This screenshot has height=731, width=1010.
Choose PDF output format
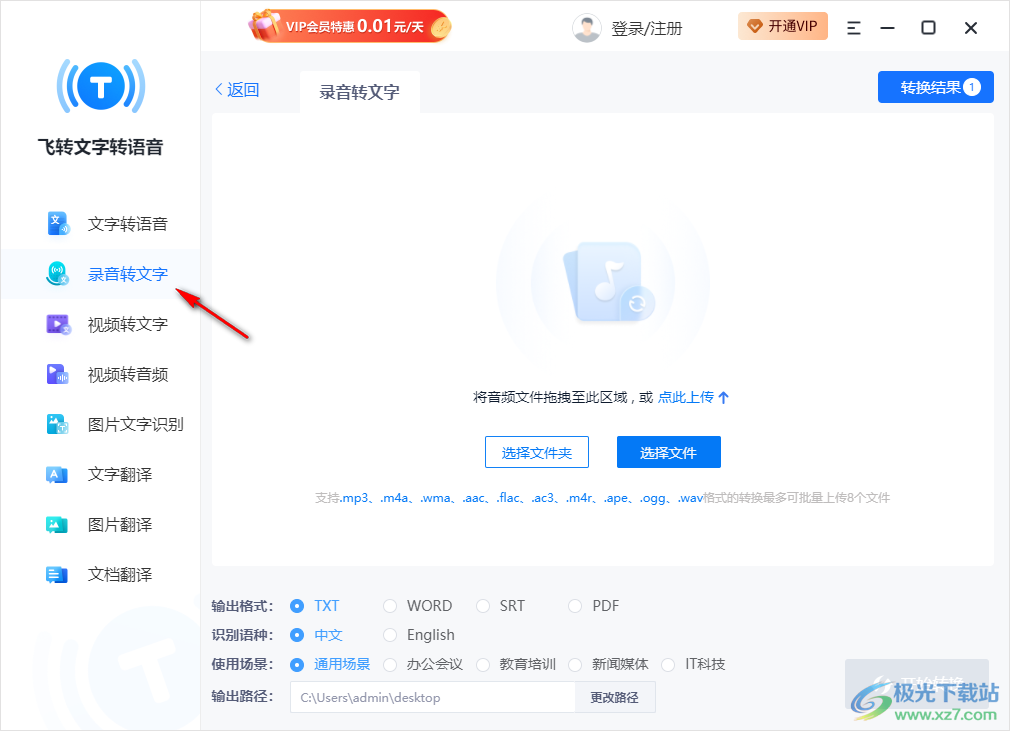click(x=575, y=606)
